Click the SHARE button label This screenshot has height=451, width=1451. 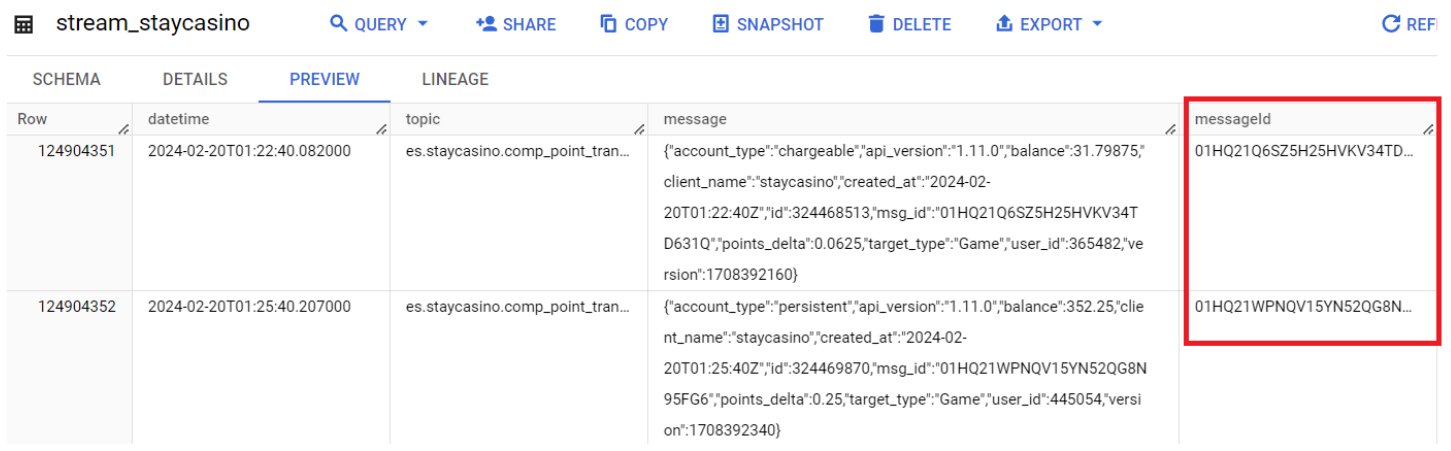530,25
